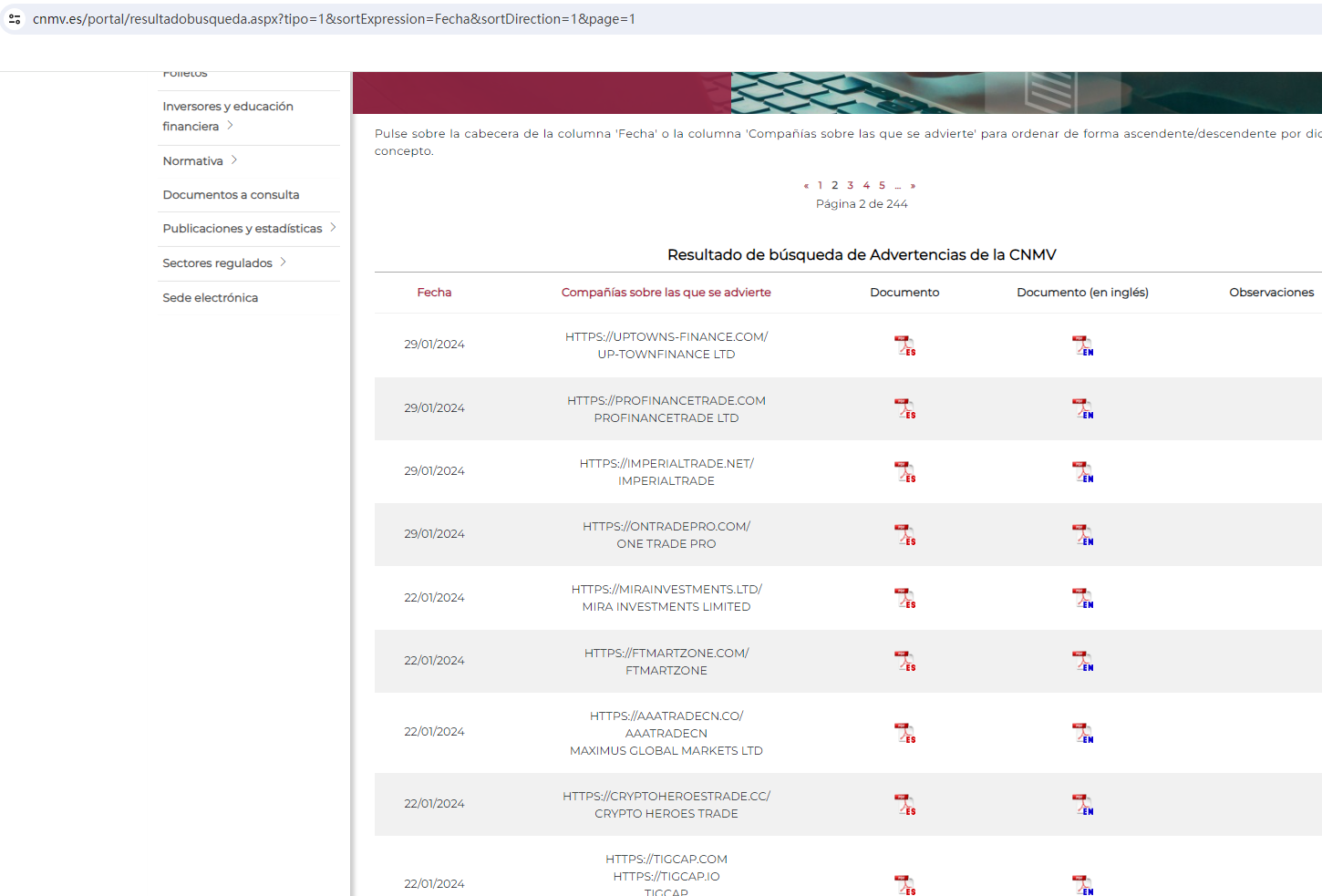
Task: Open Spanish PDF for TIGCAP
Action: 904,884
